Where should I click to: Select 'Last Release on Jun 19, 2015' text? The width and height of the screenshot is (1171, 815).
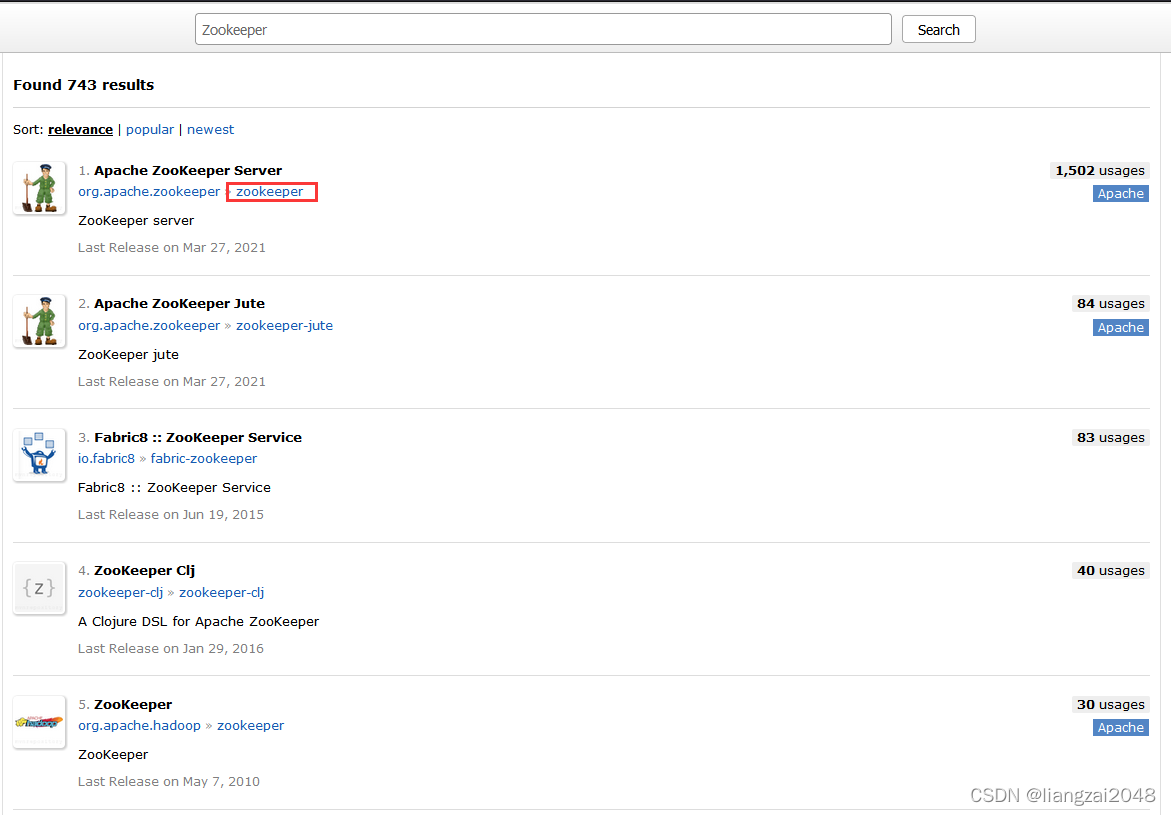[x=171, y=515]
